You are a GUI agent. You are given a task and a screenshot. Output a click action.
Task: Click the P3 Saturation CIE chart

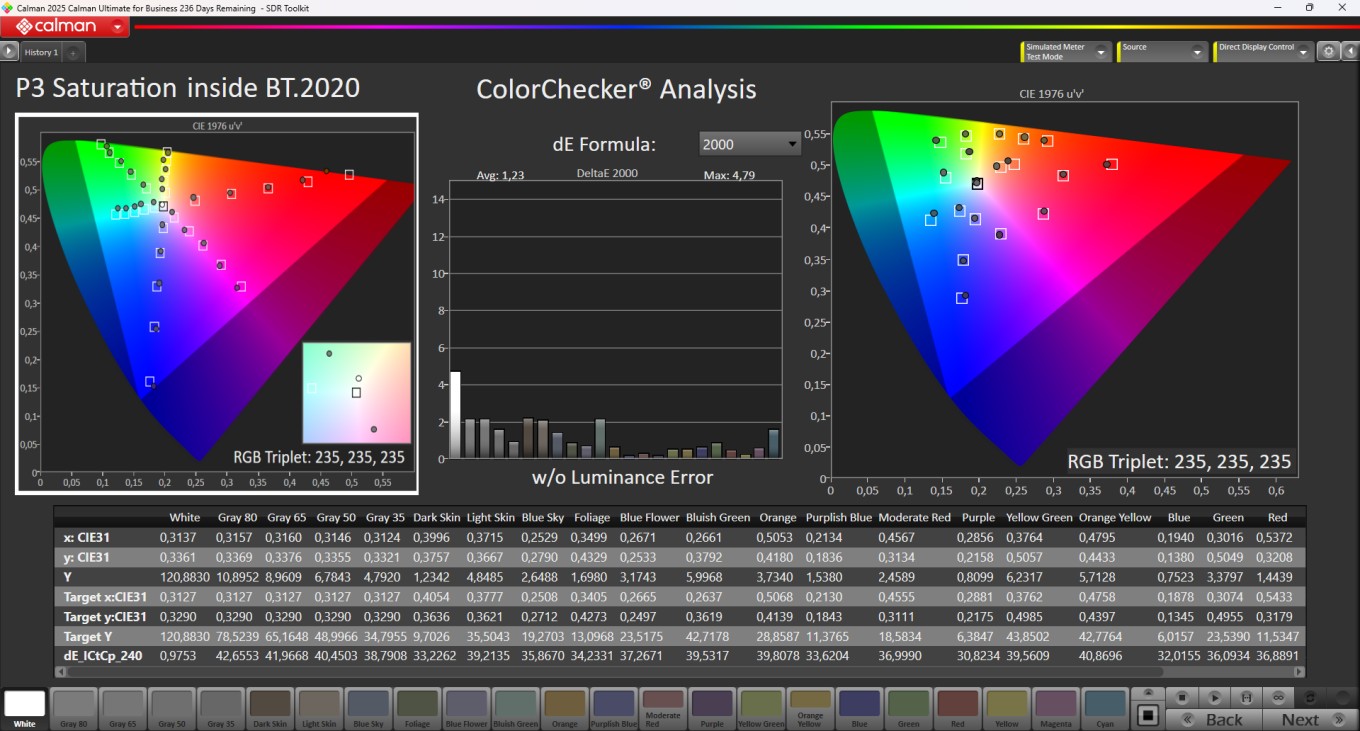coord(217,304)
